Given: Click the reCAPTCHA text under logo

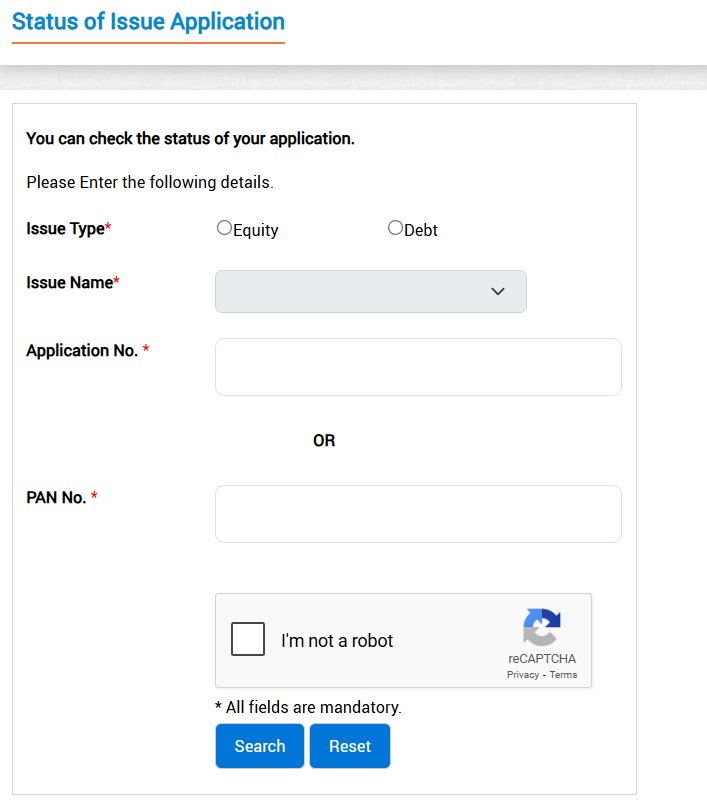Looking at the screenshot, I should tap(541, 658).
